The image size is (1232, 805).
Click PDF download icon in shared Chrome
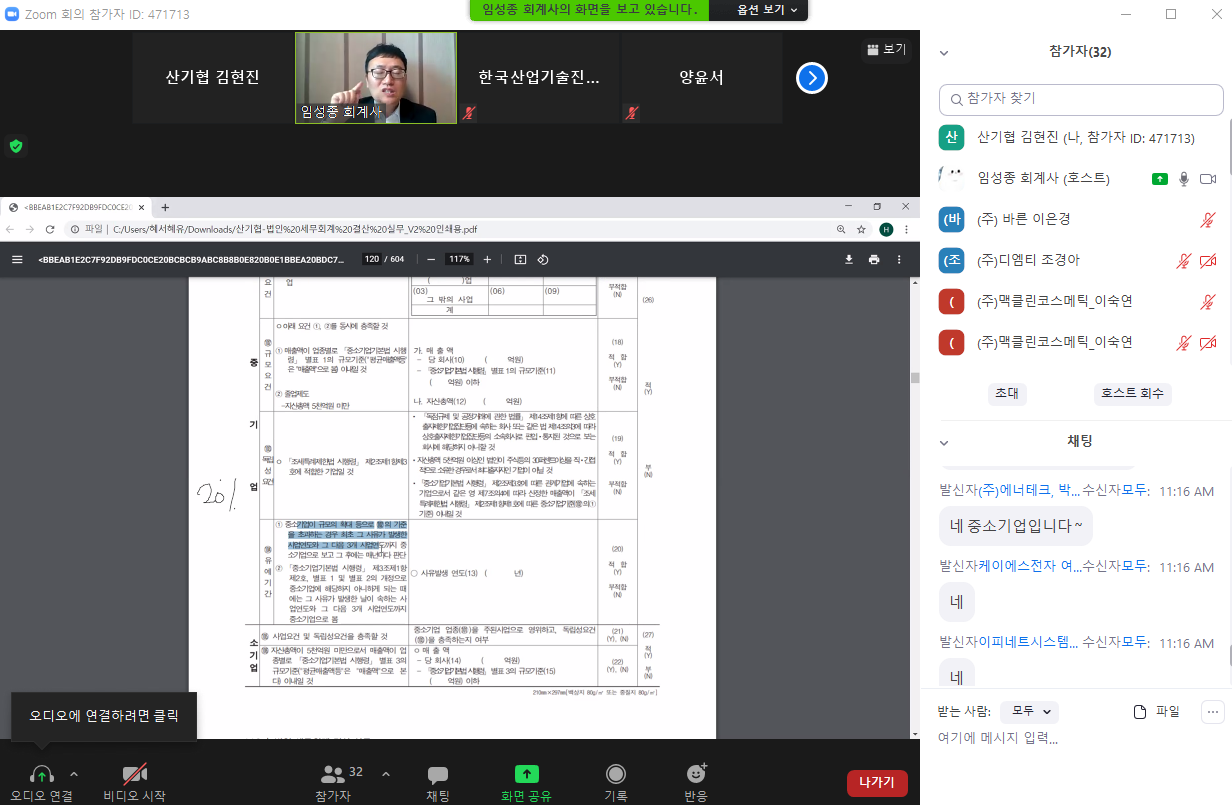849,259
